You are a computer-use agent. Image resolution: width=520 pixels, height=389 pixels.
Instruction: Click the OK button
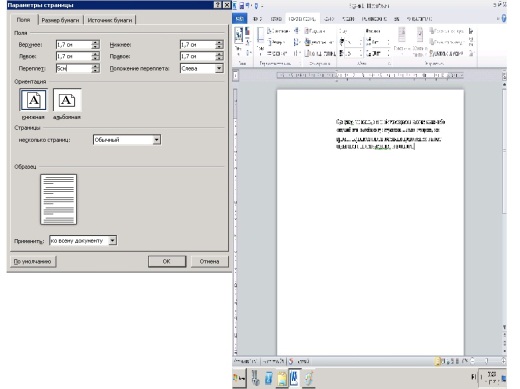pyautogui.click(x=167, y=261)
